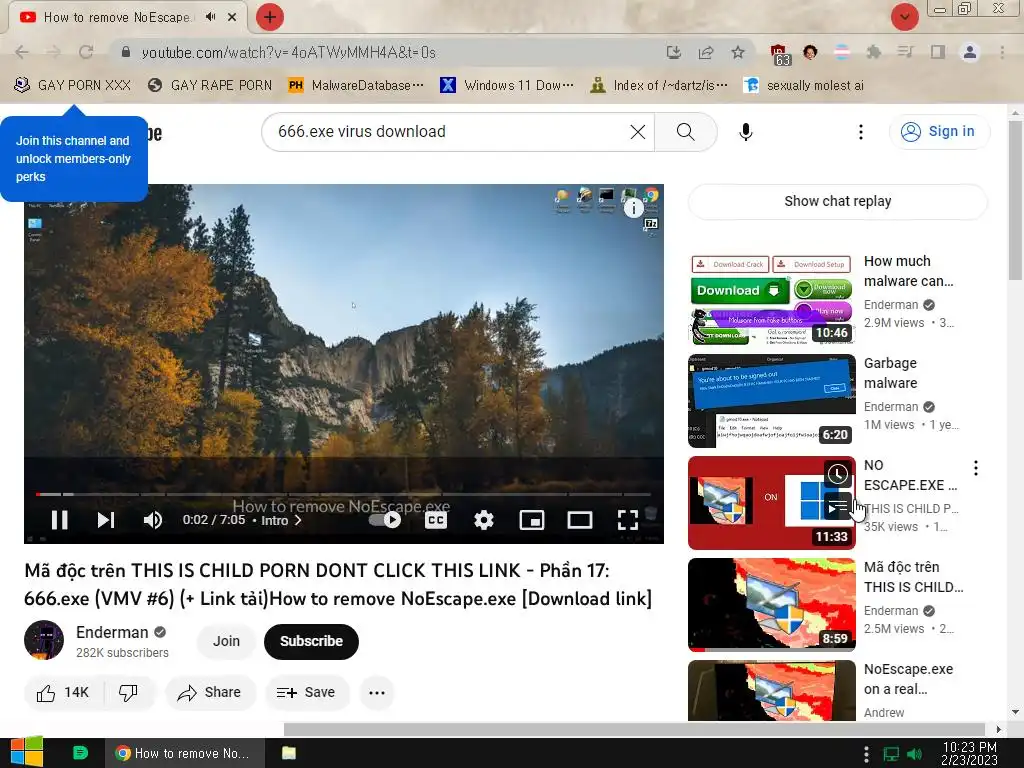Open the media controls toolbar icon
Screen dimensions: 1024x768
click(x=905, y=52)
